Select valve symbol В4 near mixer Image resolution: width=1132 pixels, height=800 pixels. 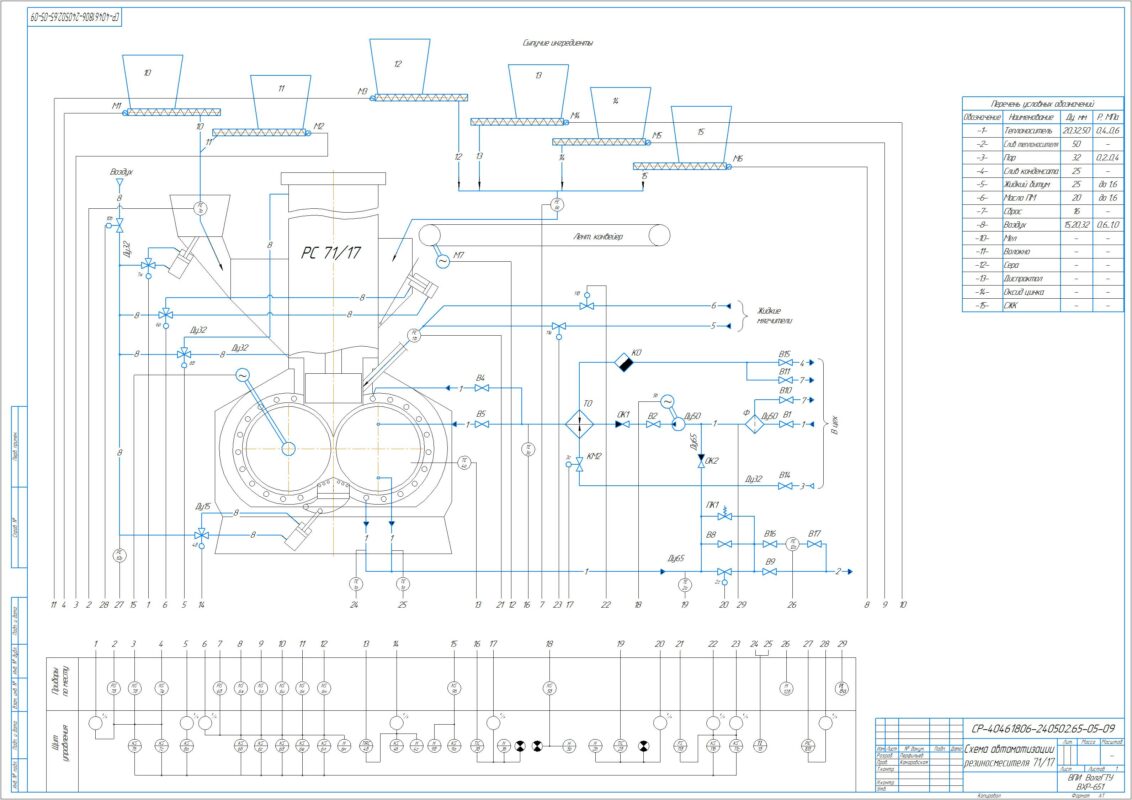point(481,388)
